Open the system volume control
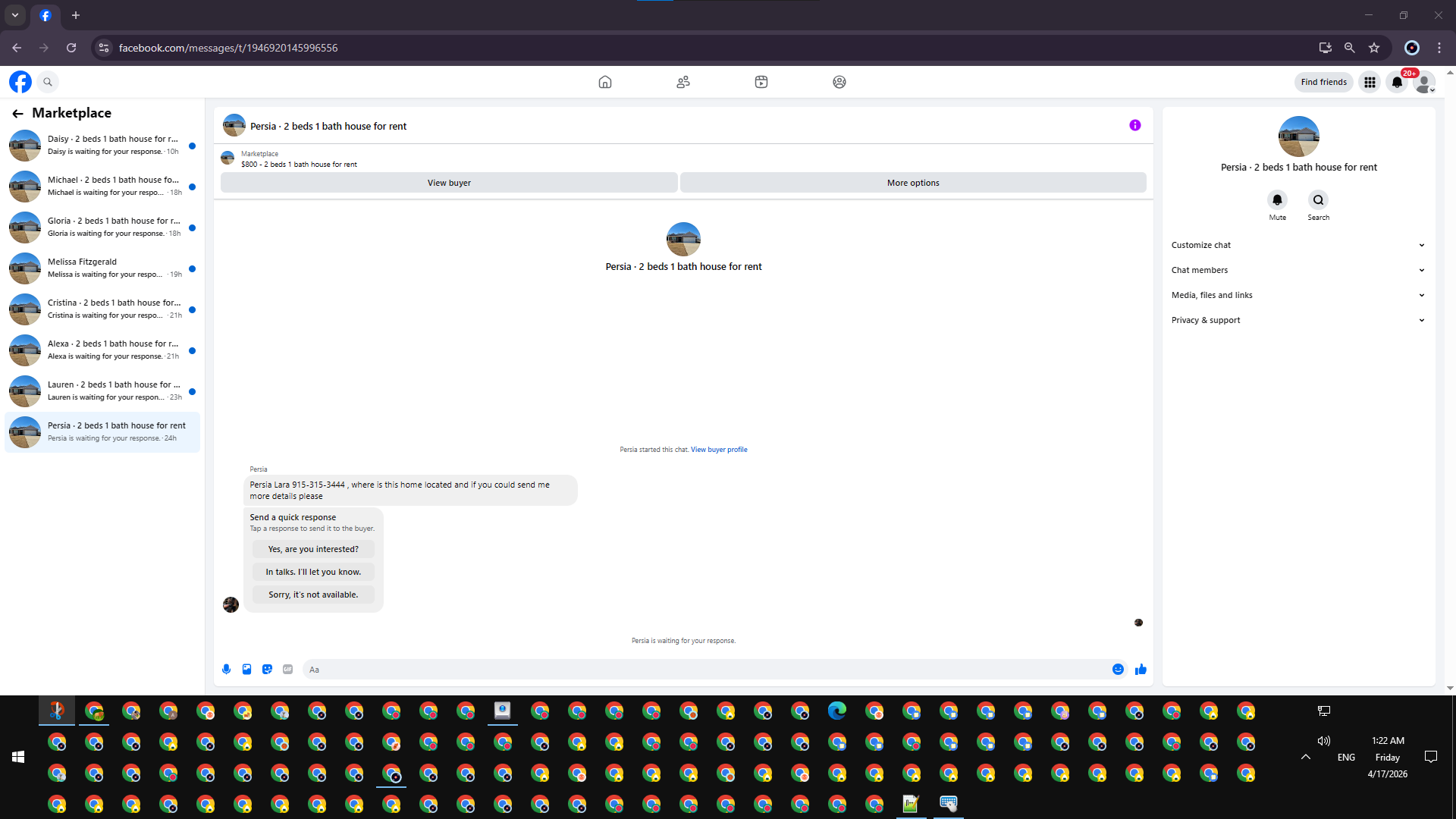Image resolution: width=1456 pixels, height=819 pixels. click(x=1324, y=741)
